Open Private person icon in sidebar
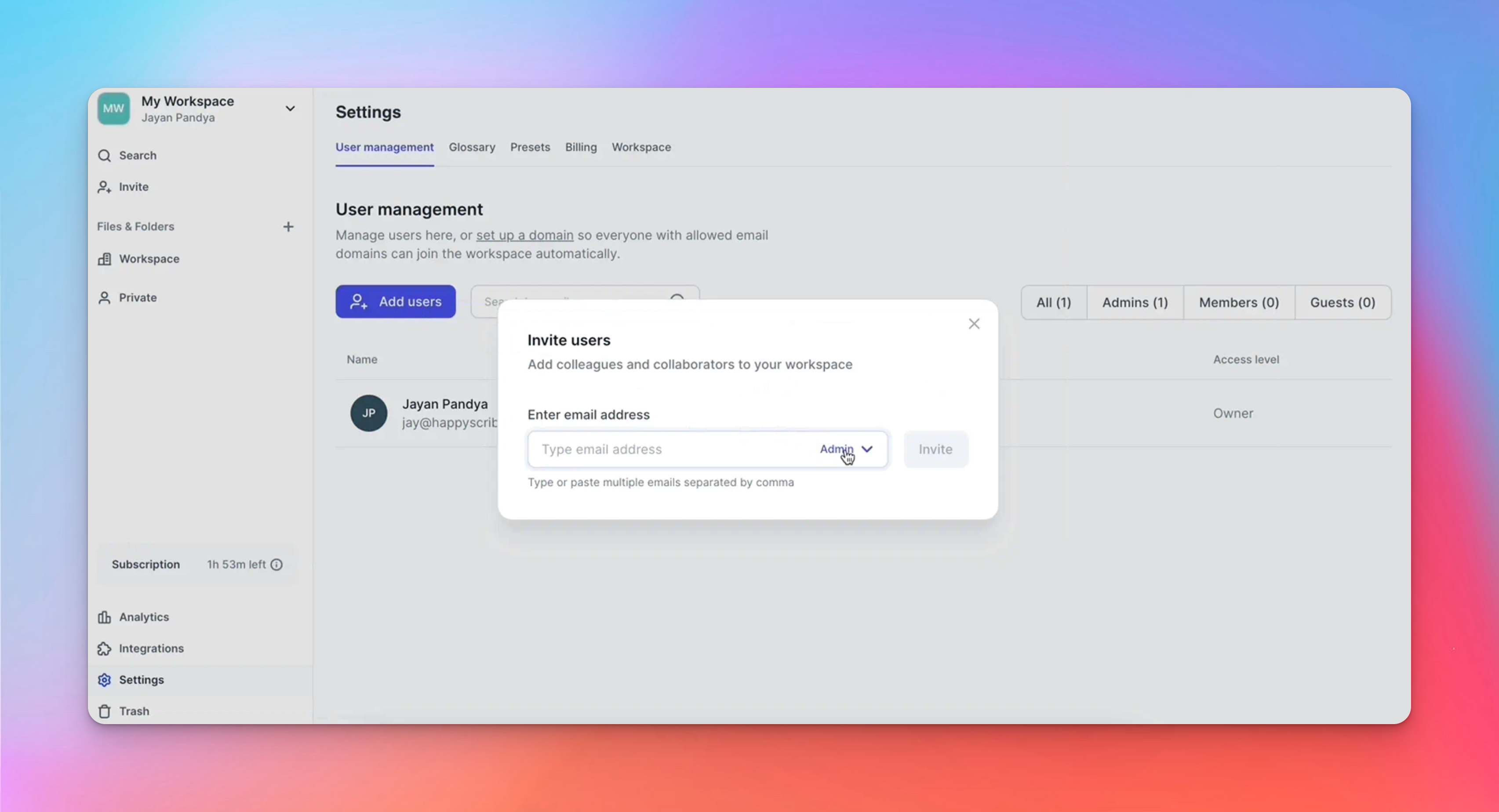1499x812 pixels. point(104,298)
